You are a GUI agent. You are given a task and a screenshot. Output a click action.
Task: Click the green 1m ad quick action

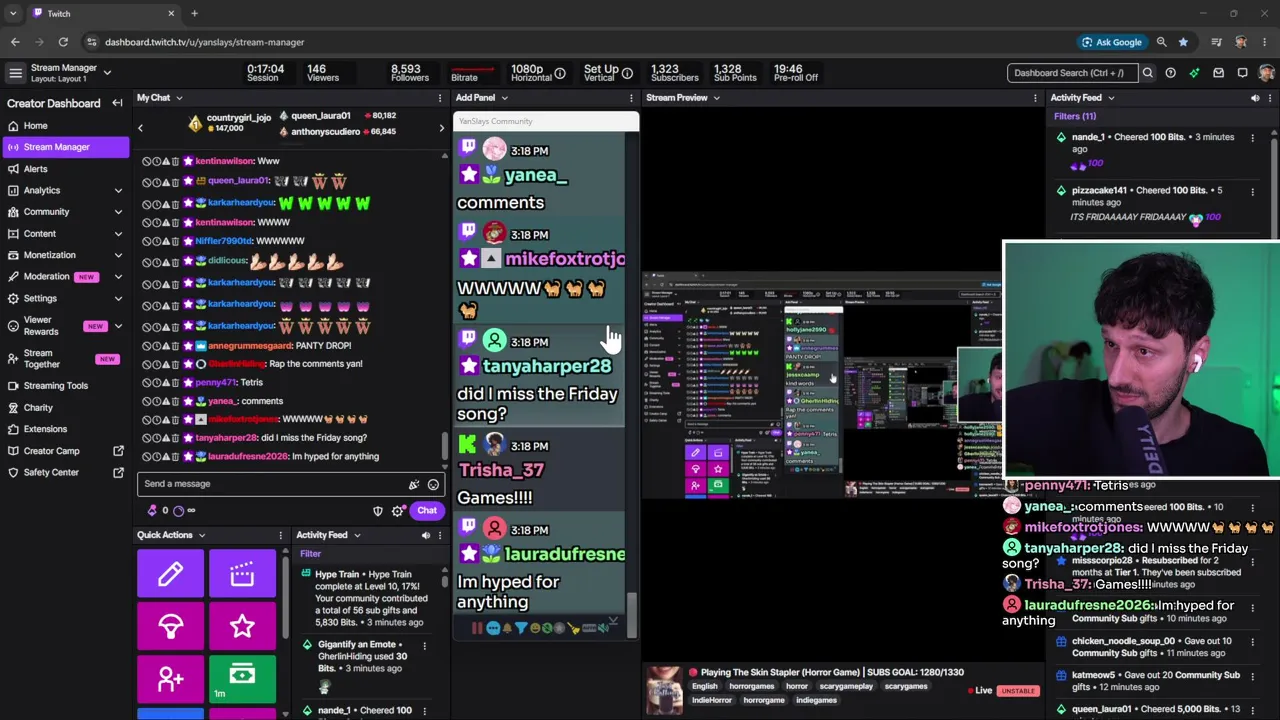point(242,679)
